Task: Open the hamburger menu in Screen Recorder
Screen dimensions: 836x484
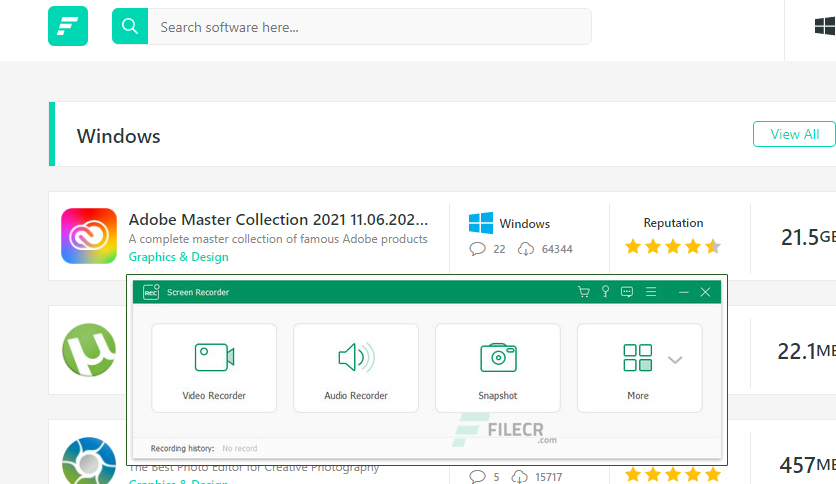Action: click(x=651, y=292)
